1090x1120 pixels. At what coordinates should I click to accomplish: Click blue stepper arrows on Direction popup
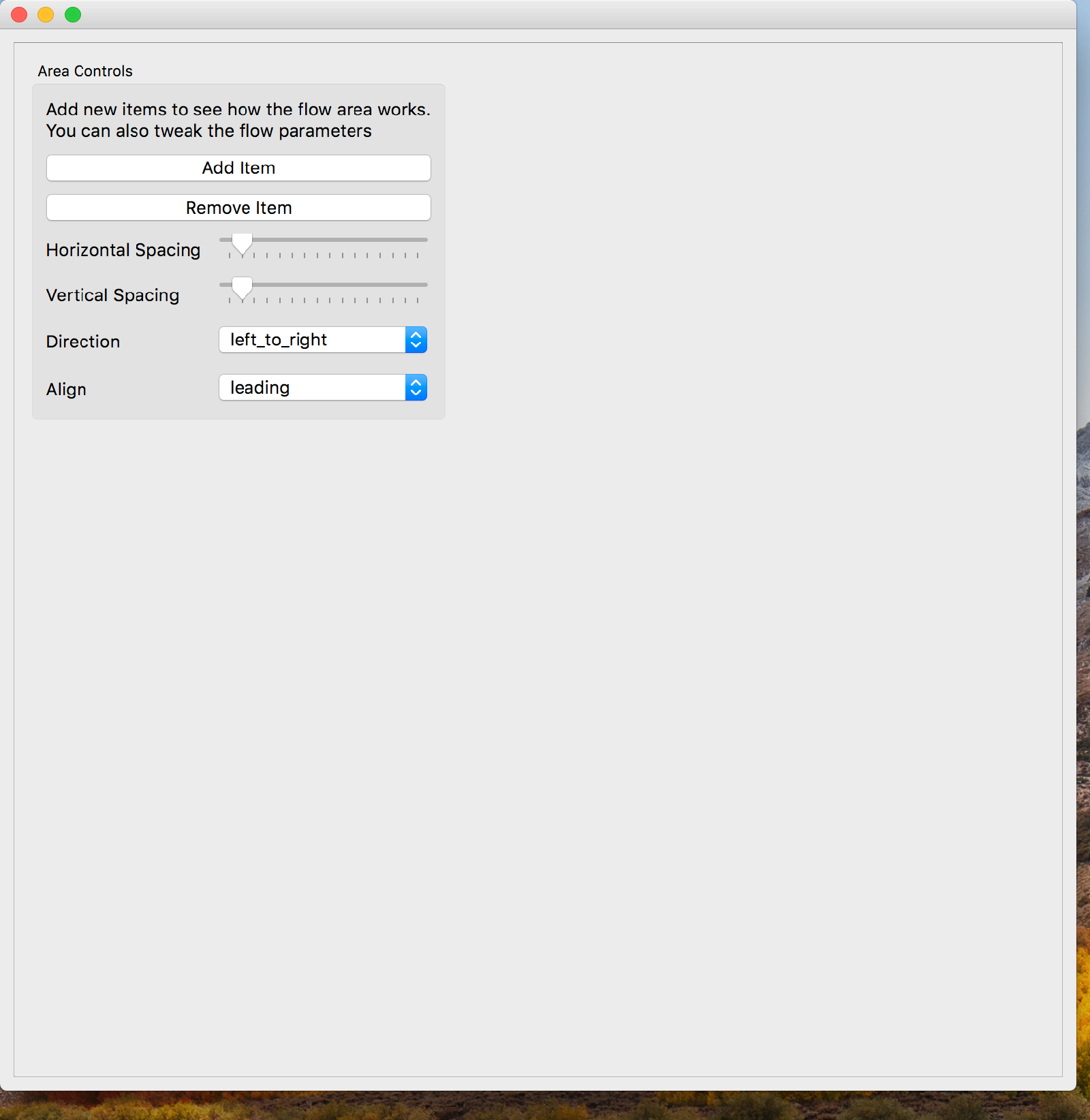tap(416, 340)
